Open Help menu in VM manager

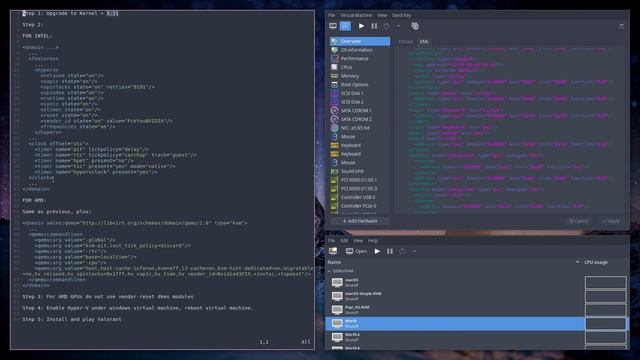(x=373, y=240)
